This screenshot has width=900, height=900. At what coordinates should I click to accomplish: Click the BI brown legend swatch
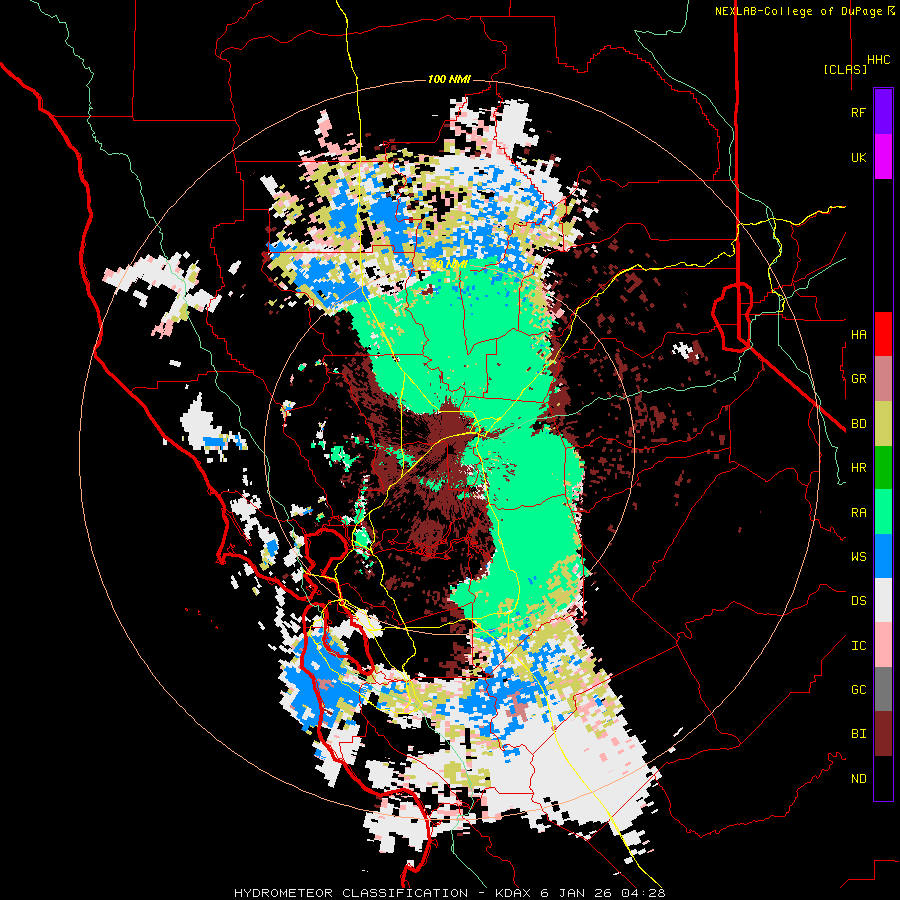tap(883, 734)
